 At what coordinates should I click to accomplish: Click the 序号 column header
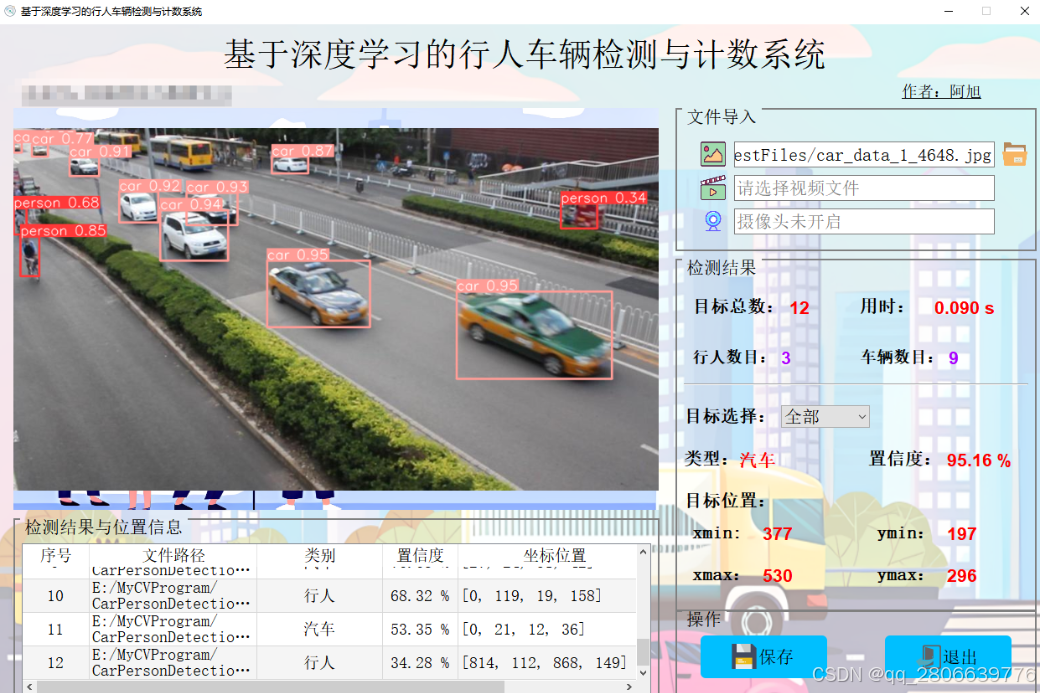point(56,555)
